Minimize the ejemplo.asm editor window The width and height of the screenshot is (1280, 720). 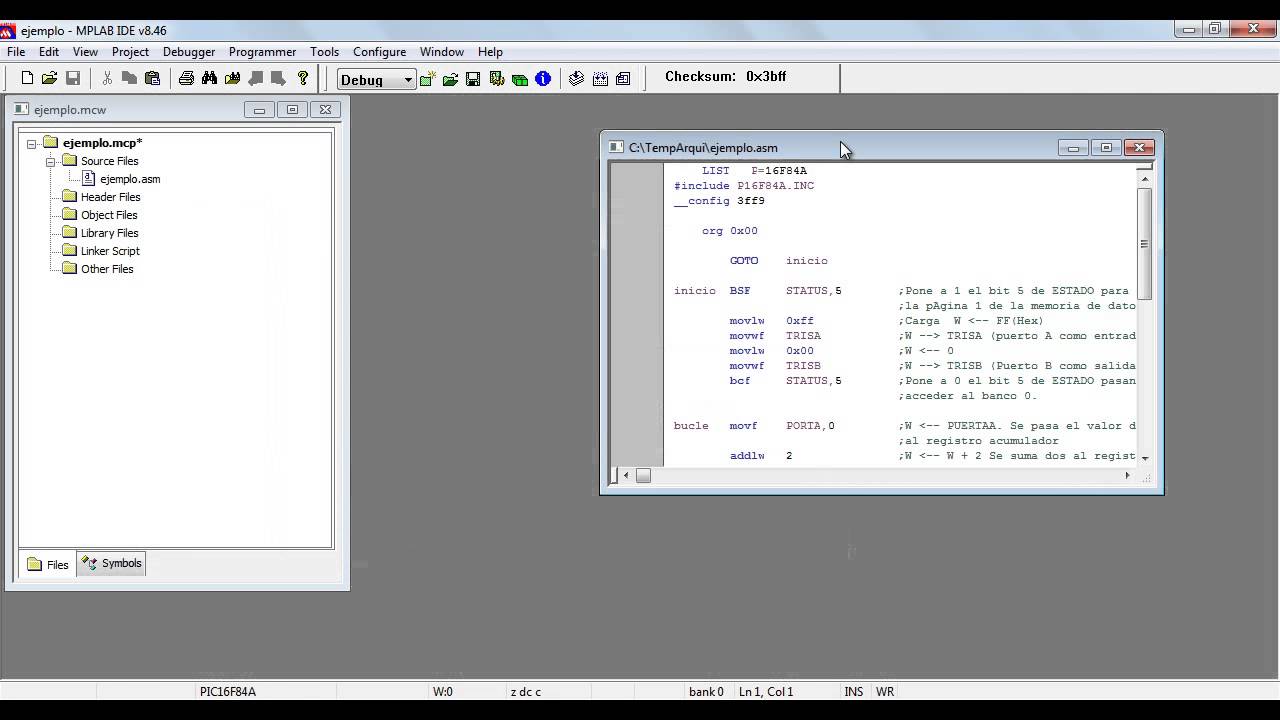tap(1073, 148)
